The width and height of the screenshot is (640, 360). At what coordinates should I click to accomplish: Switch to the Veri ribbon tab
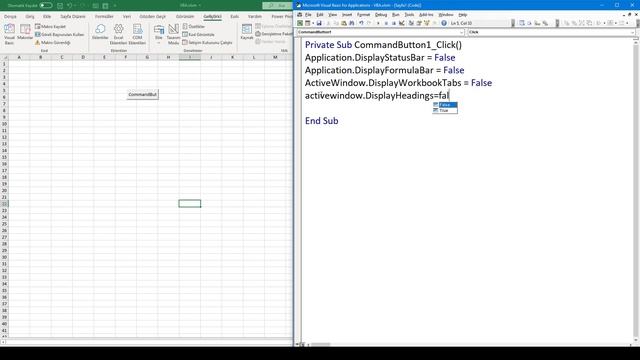(x=127, y=16)
